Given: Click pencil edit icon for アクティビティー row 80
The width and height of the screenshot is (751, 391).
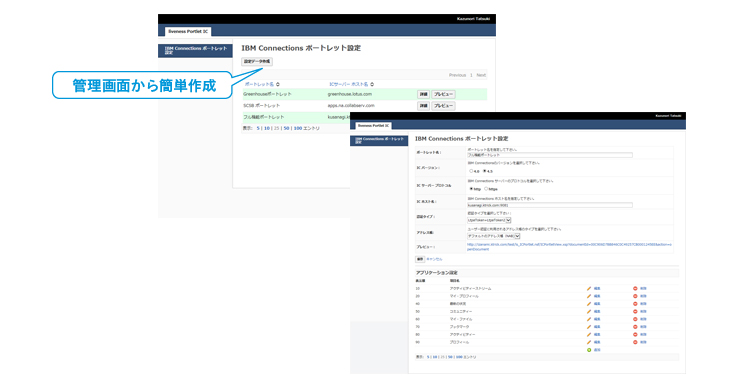Looking at the screenshot, I should (x=589, y=334).
